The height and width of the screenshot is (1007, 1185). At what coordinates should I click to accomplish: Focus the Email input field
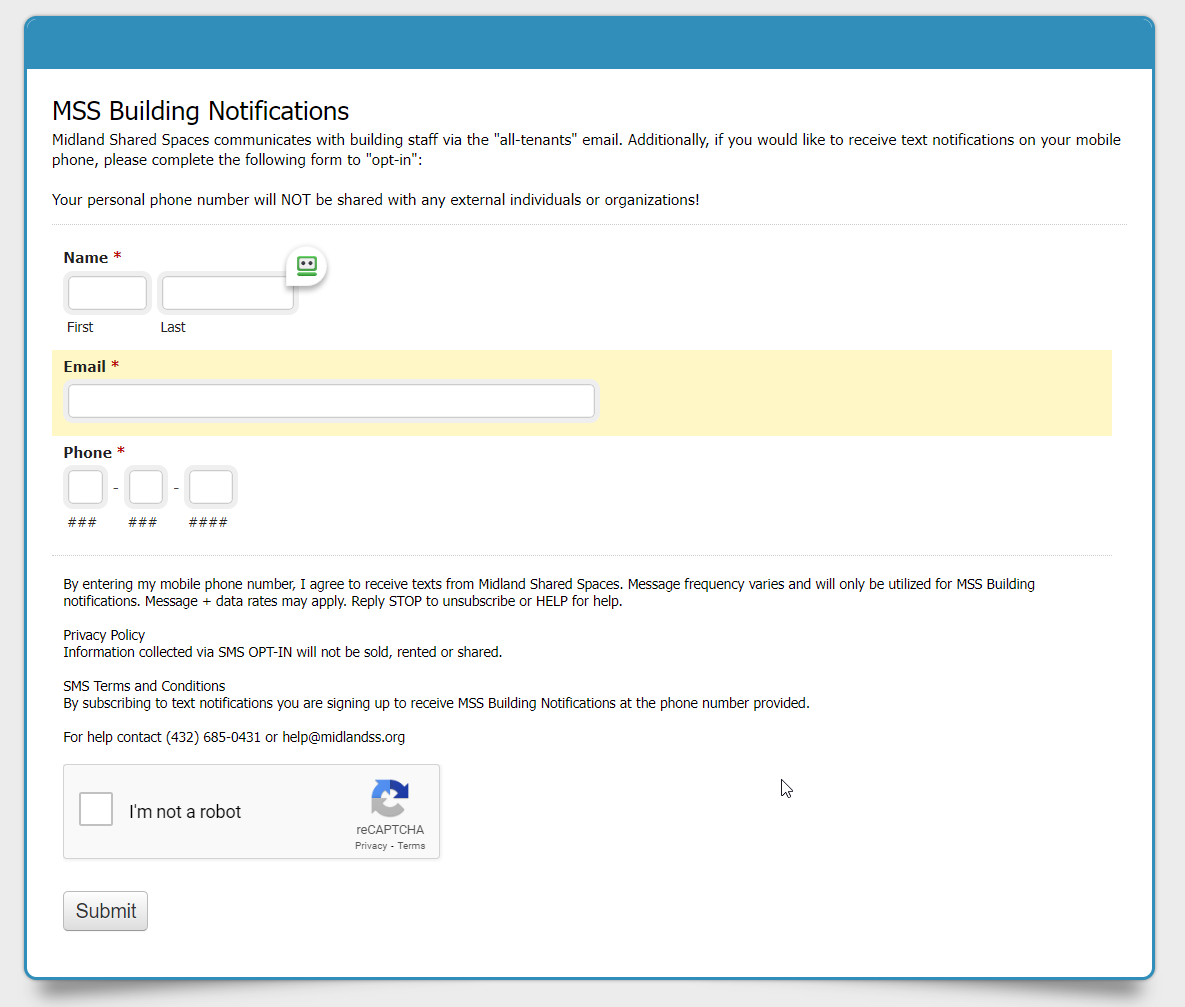tap(331, 401)
